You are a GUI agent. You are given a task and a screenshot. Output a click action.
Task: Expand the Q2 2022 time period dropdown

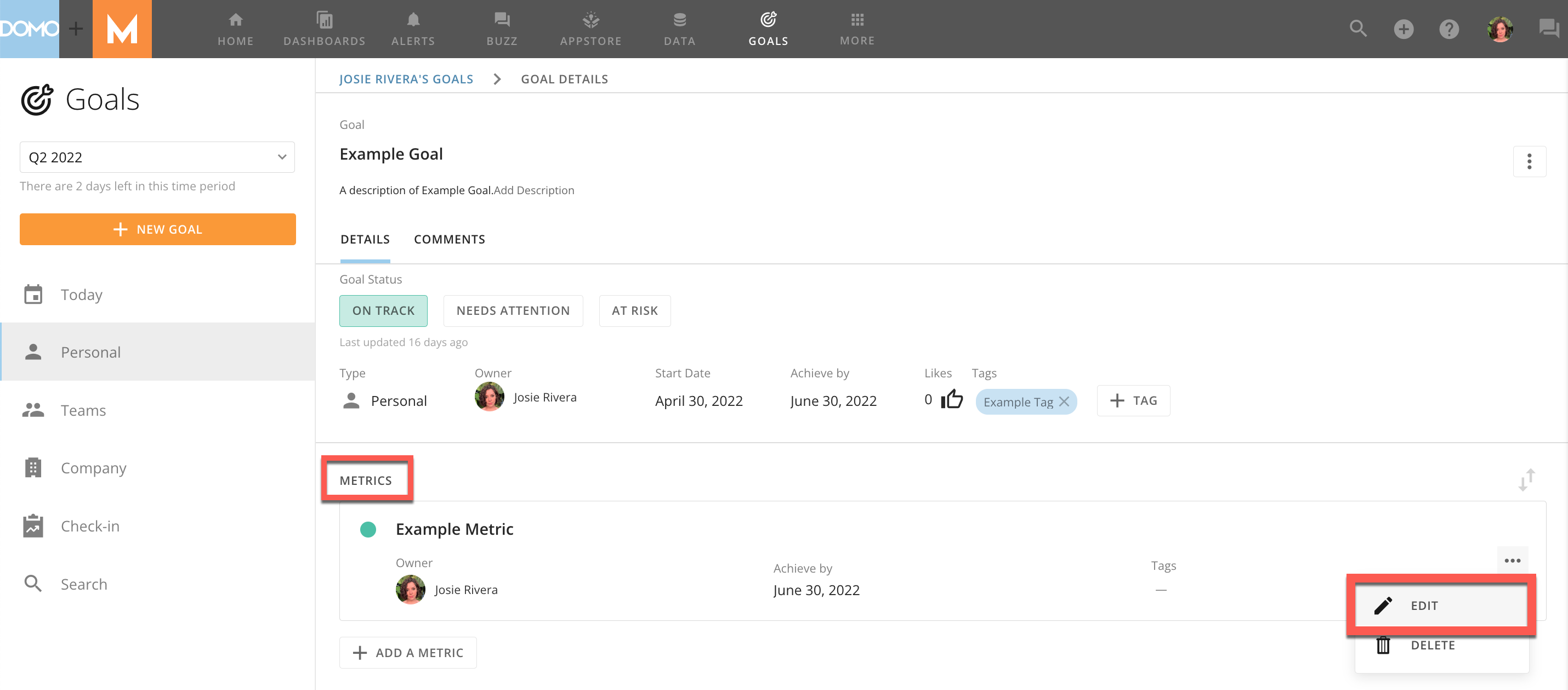[157, 157]
